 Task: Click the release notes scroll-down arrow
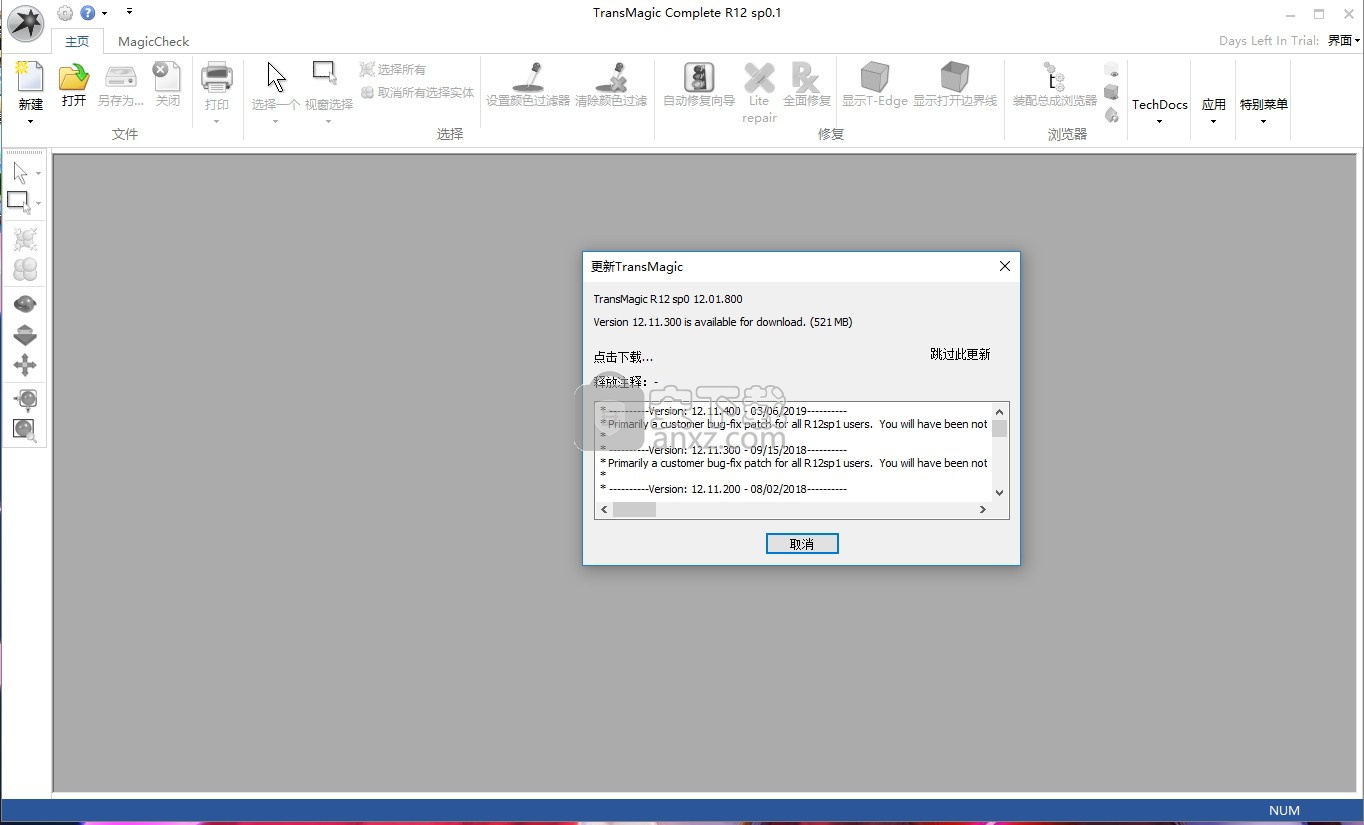point(1000,492)
